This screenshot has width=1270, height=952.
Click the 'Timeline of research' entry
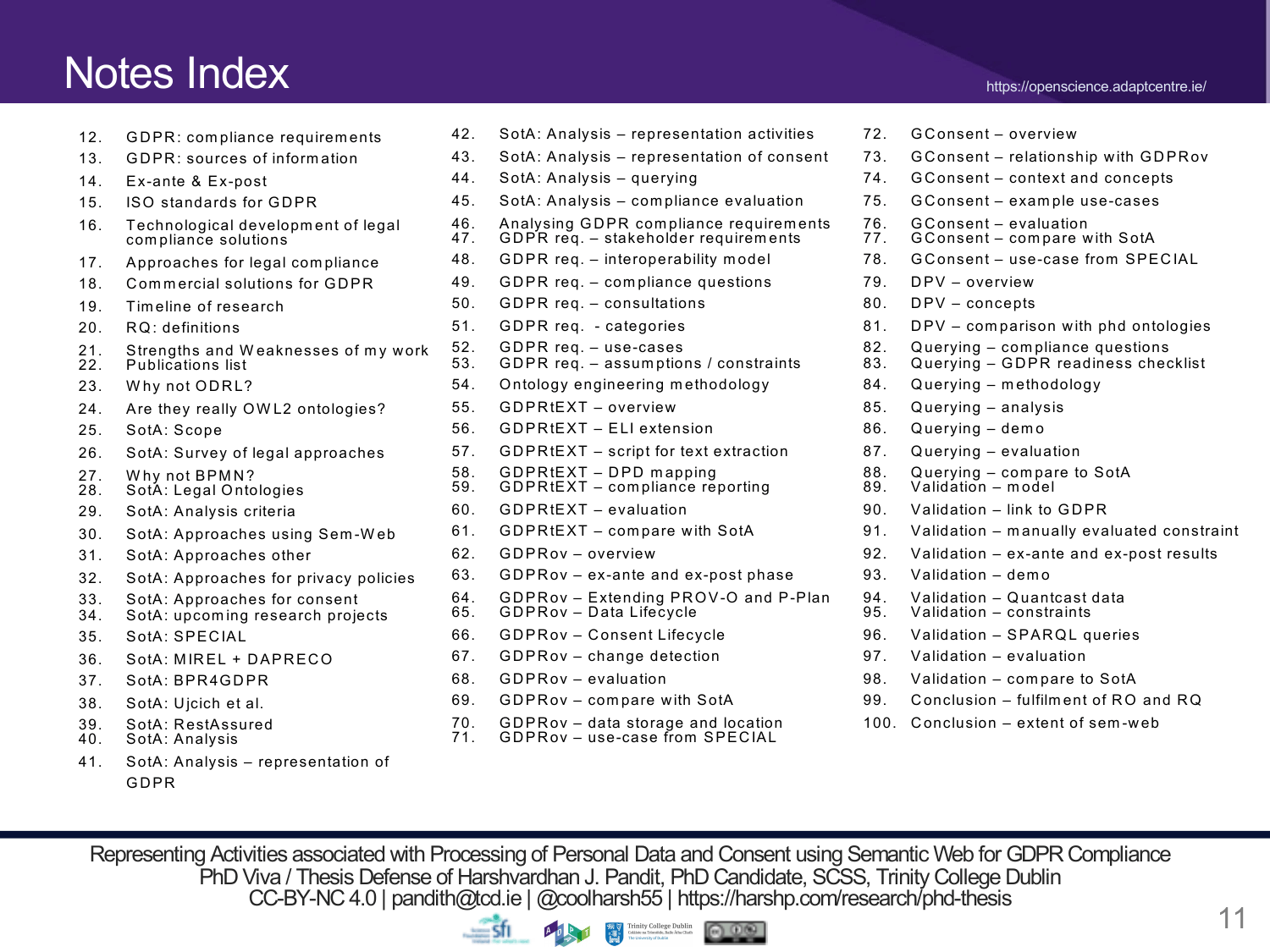[205, 306]
